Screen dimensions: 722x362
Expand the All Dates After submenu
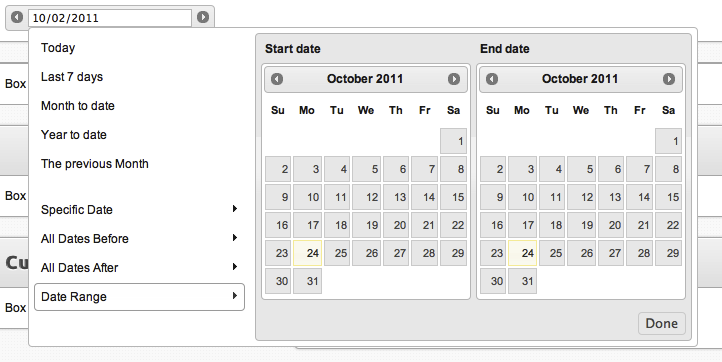click(x=139, y=268)
